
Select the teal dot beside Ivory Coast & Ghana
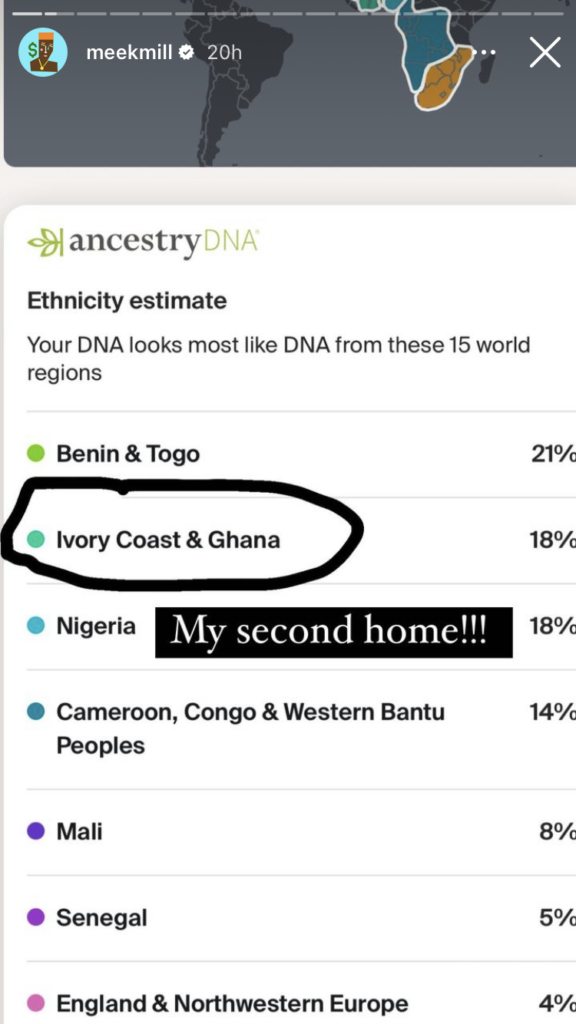click(37, 537)
